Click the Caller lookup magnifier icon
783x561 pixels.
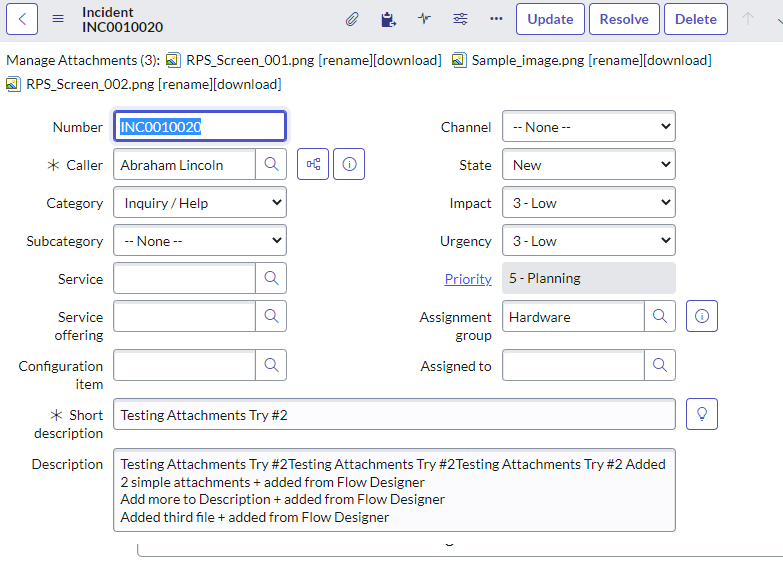coord(271,164)
